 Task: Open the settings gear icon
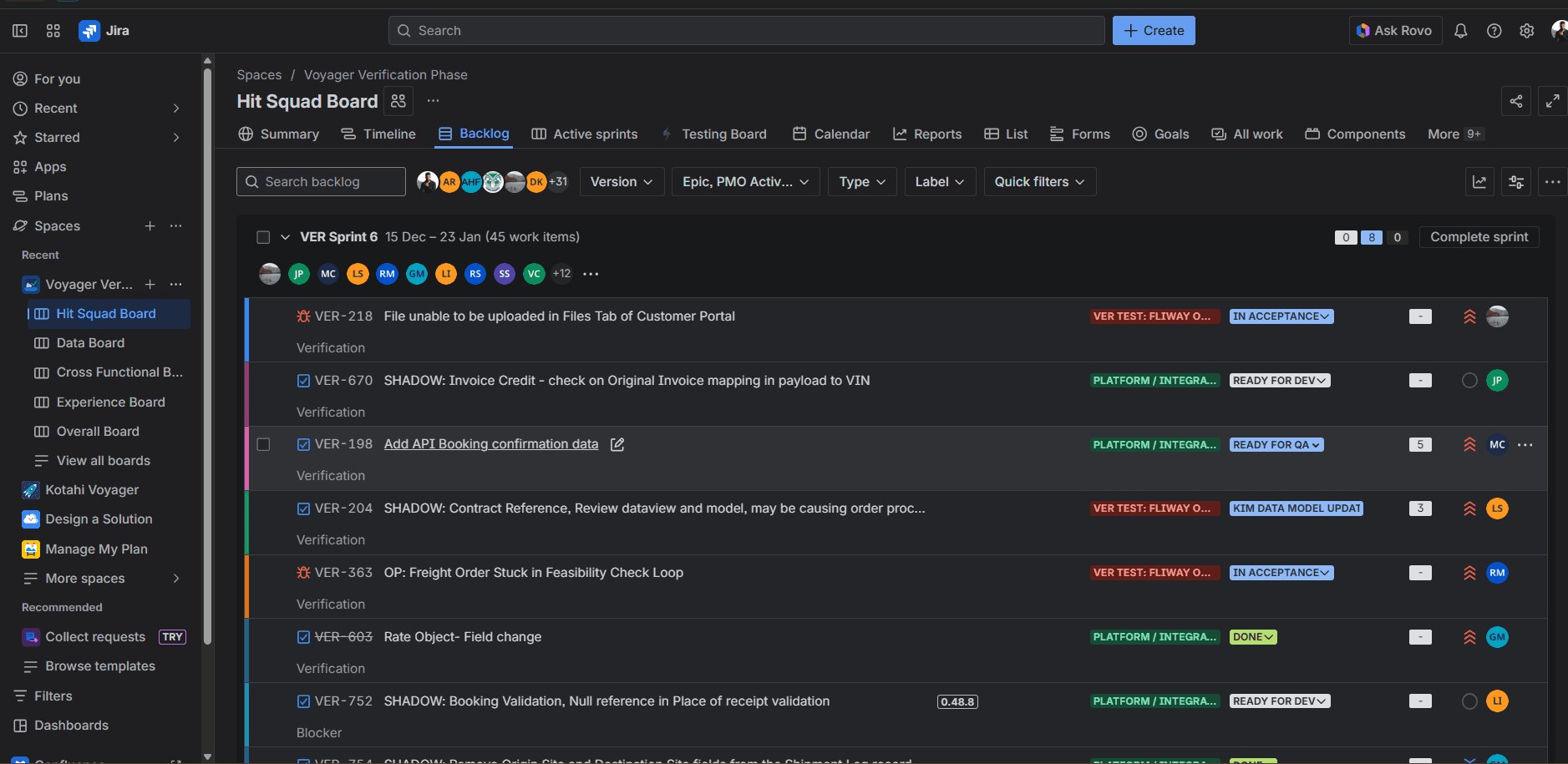(x=1527, y=31)
